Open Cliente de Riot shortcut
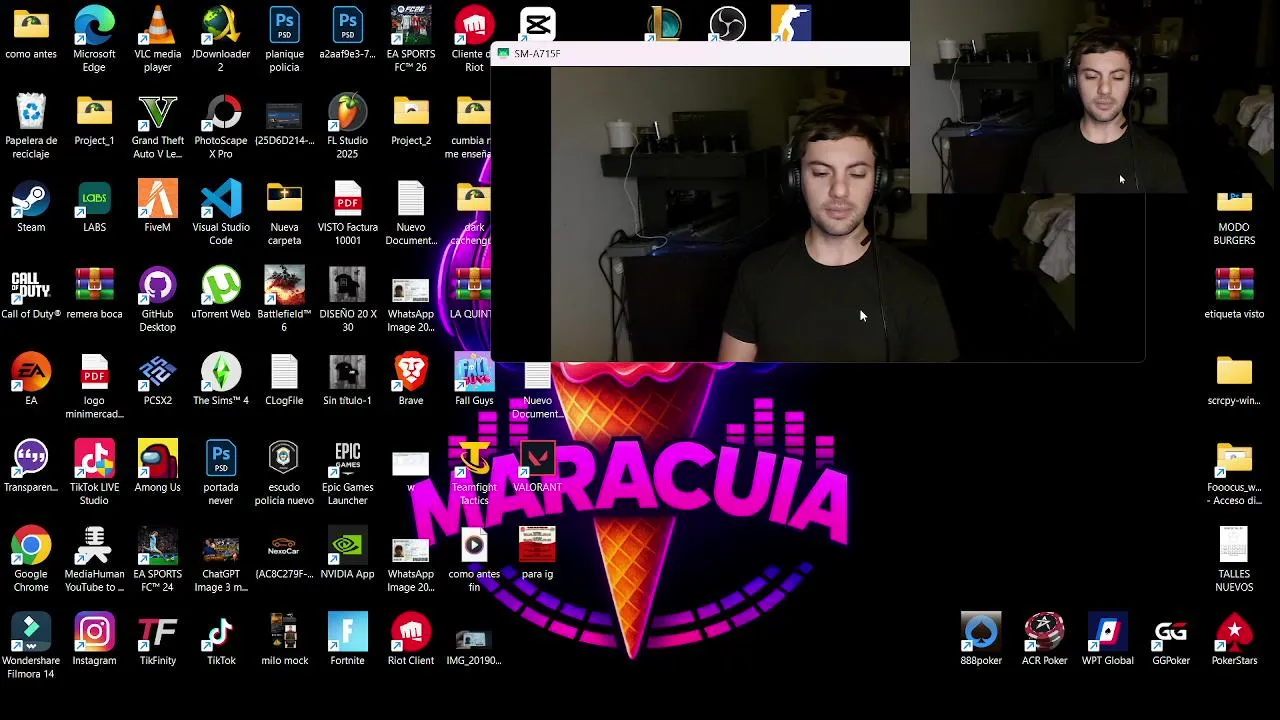 click(474, 38)
